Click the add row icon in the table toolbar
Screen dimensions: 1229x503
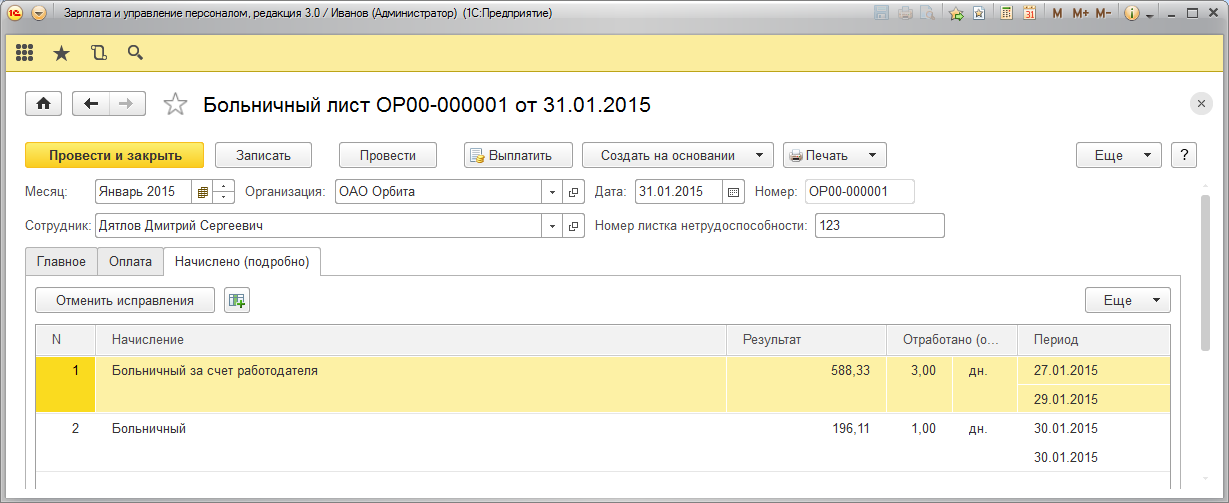(237, 300)
